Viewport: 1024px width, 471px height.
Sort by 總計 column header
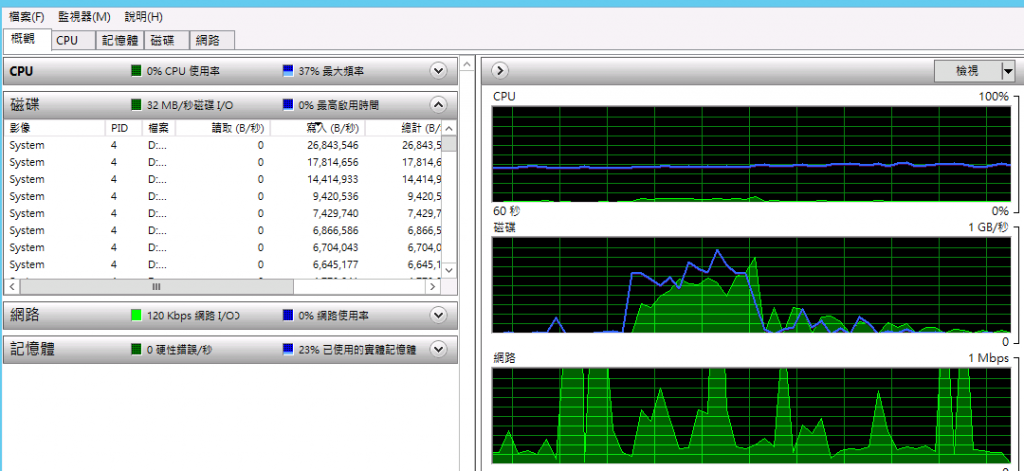404,127
